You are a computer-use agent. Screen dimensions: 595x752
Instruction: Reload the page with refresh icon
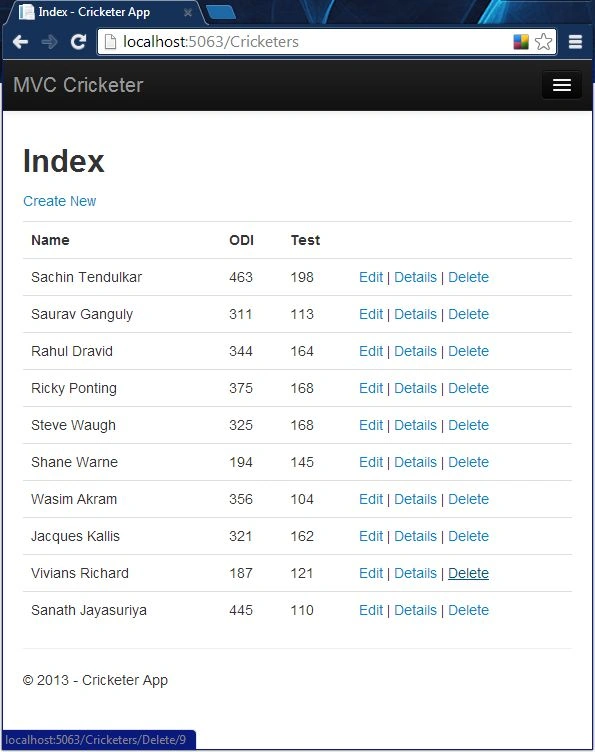point(78,42)
